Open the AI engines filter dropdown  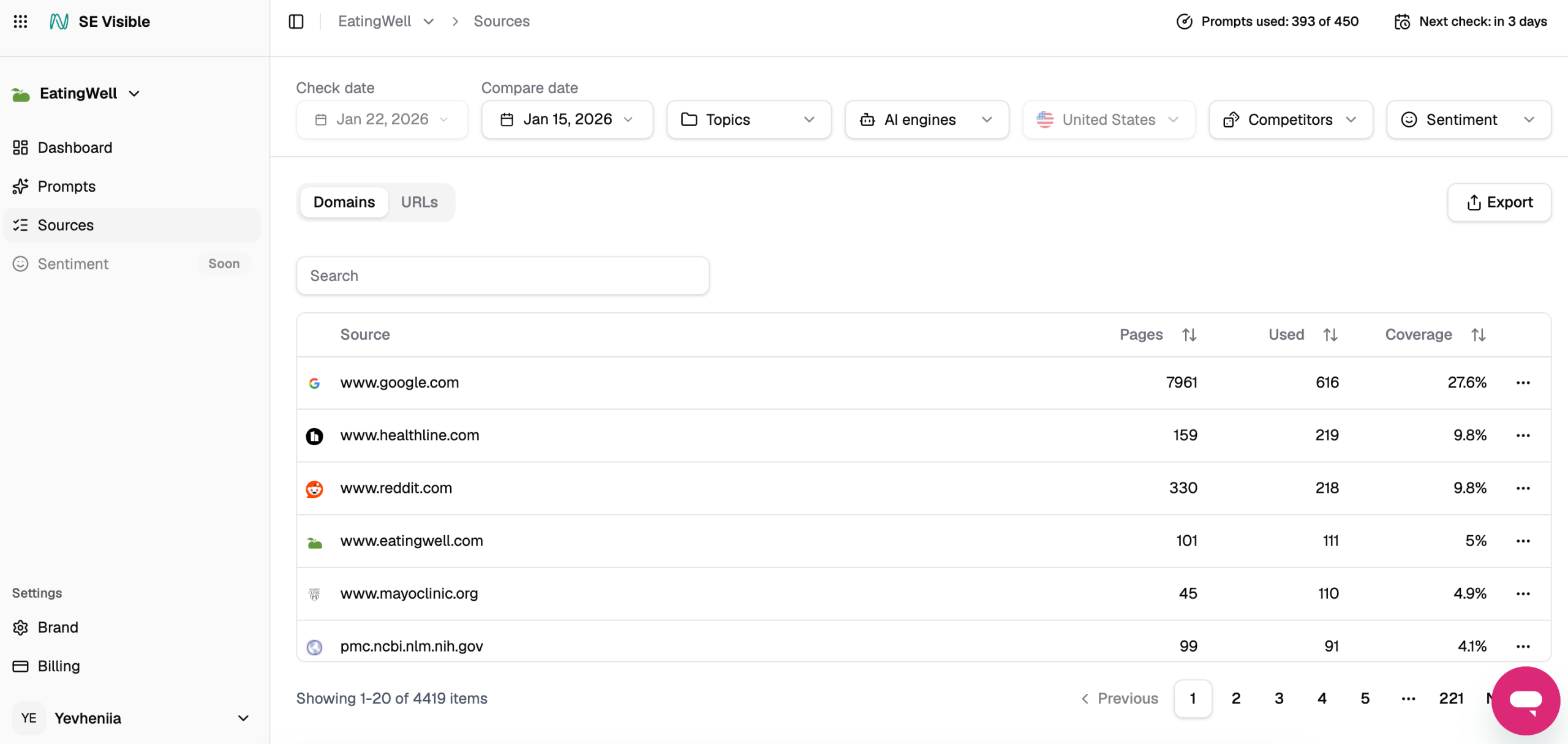tap(926, 119)
